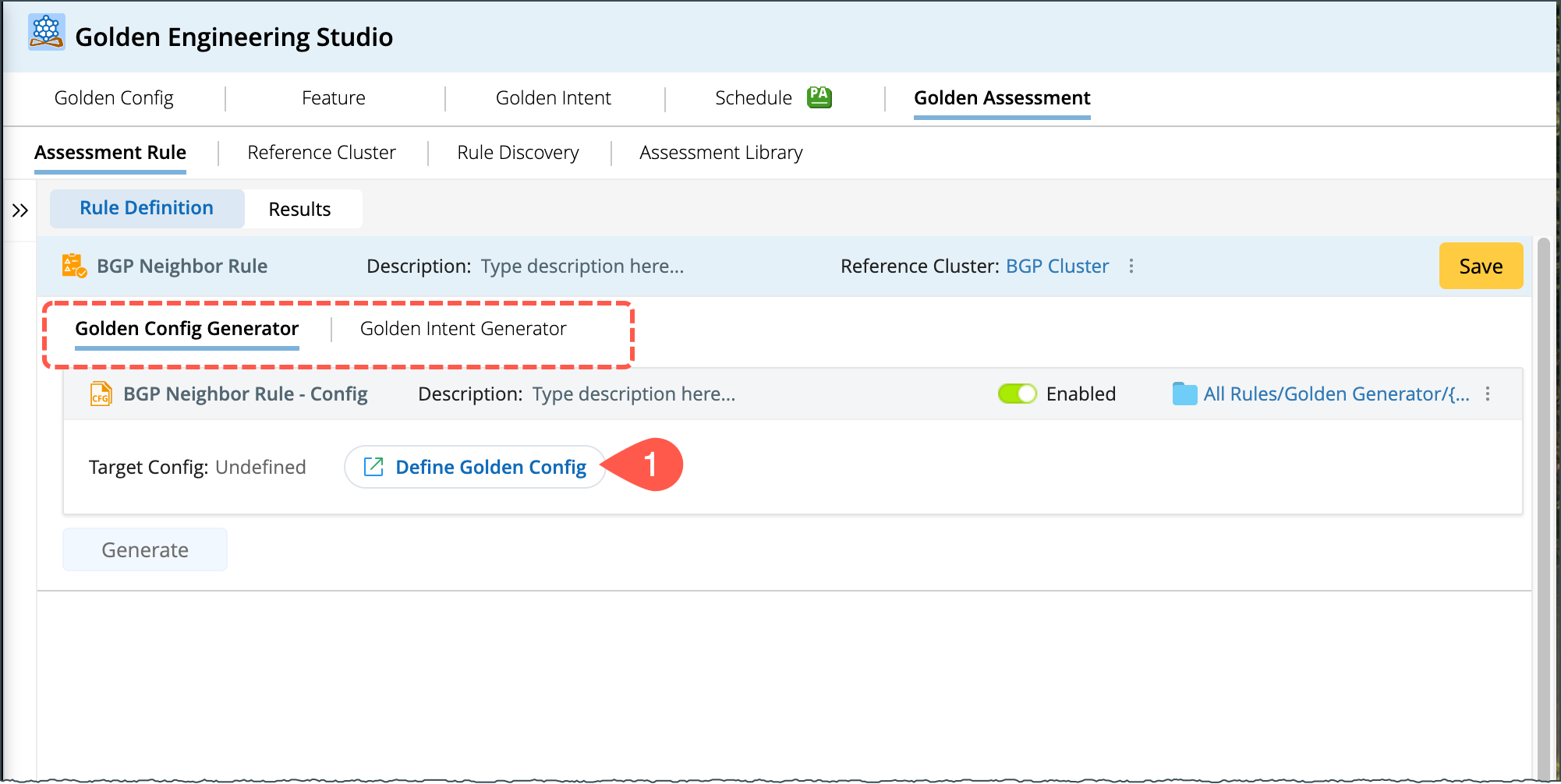Click the Golden Engineering Studio logo icon
Image resolution: width=1561 pixels, height=784 pixels.
[46, 32]
